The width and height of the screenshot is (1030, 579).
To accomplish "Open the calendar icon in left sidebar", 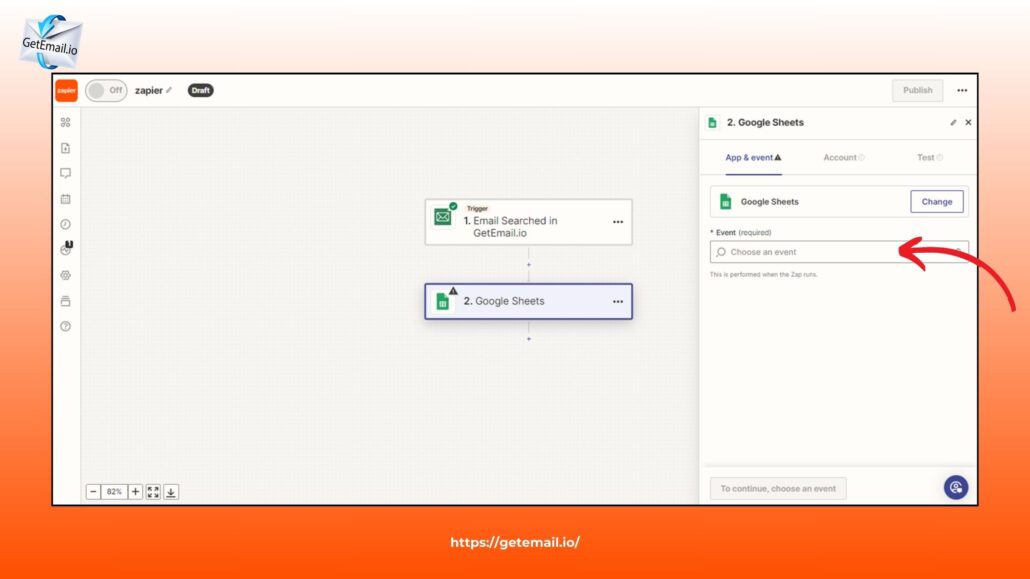I will point(66,199).
